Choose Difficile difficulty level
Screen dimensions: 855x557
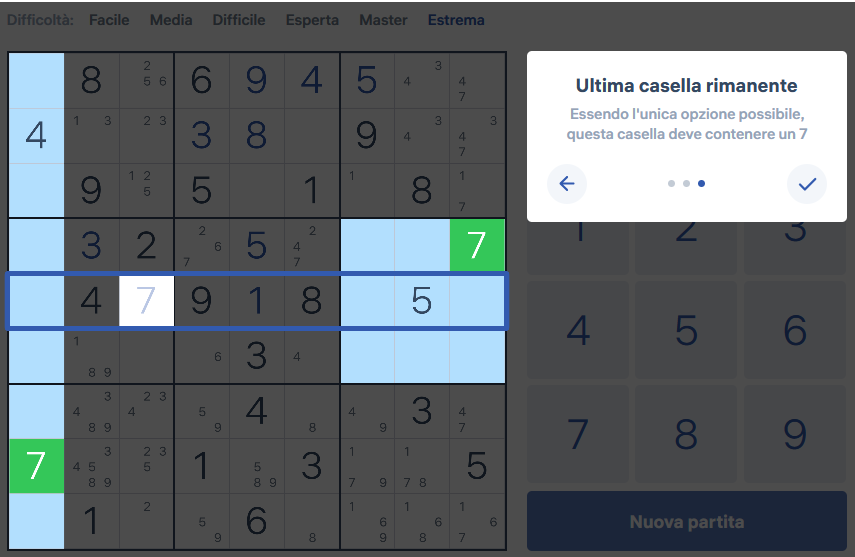tap(240, 20)
